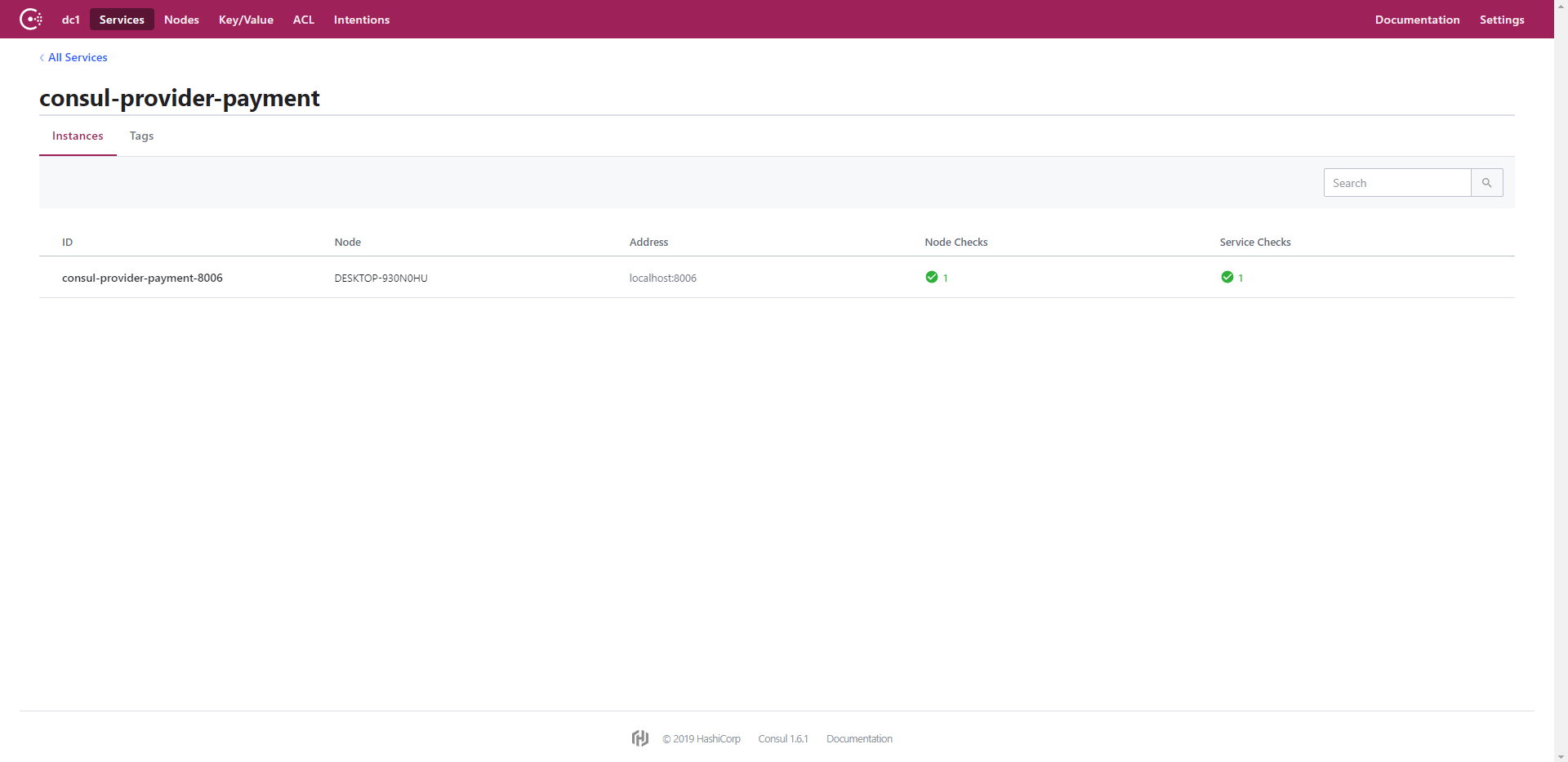Click the Consul logo icon
Image resolution: width=1568 pixels, height=762 pixels.
click(x=31, y=19)
